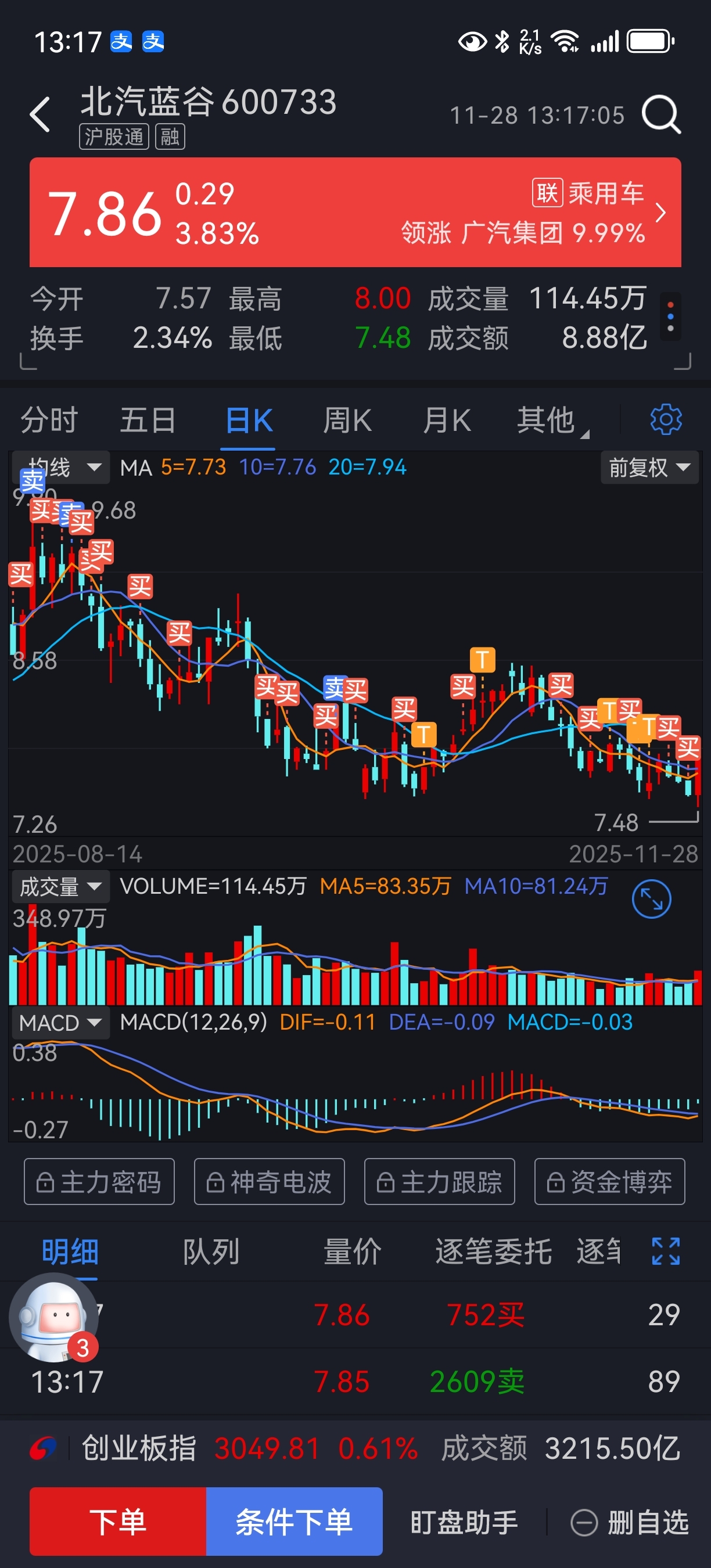The image size is (711, 1568).
Task: Tap the 成交量 114.45万 value
Action: [x=587, y=299]
